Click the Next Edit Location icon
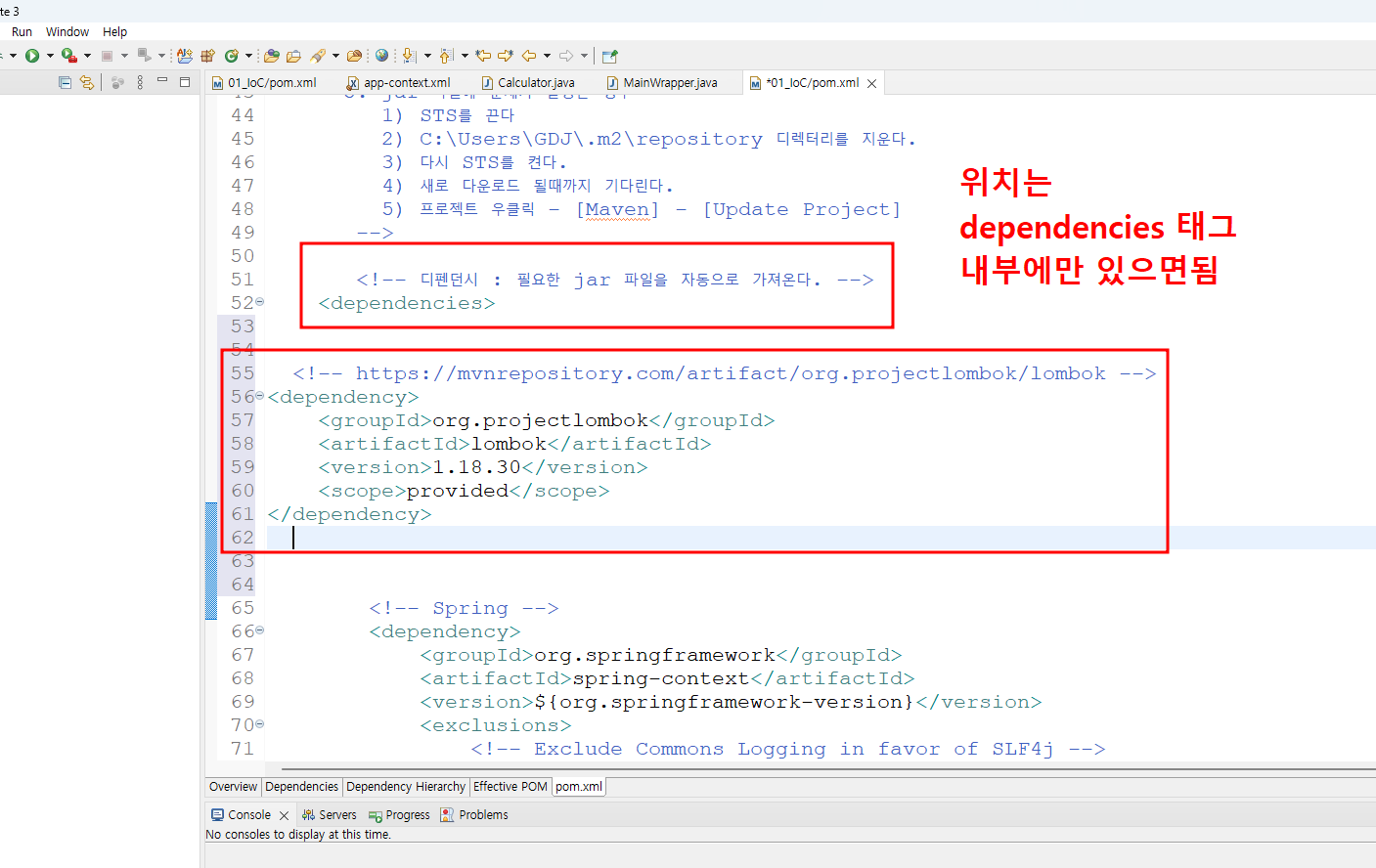The image size is (1376, 868). [506, 56]
